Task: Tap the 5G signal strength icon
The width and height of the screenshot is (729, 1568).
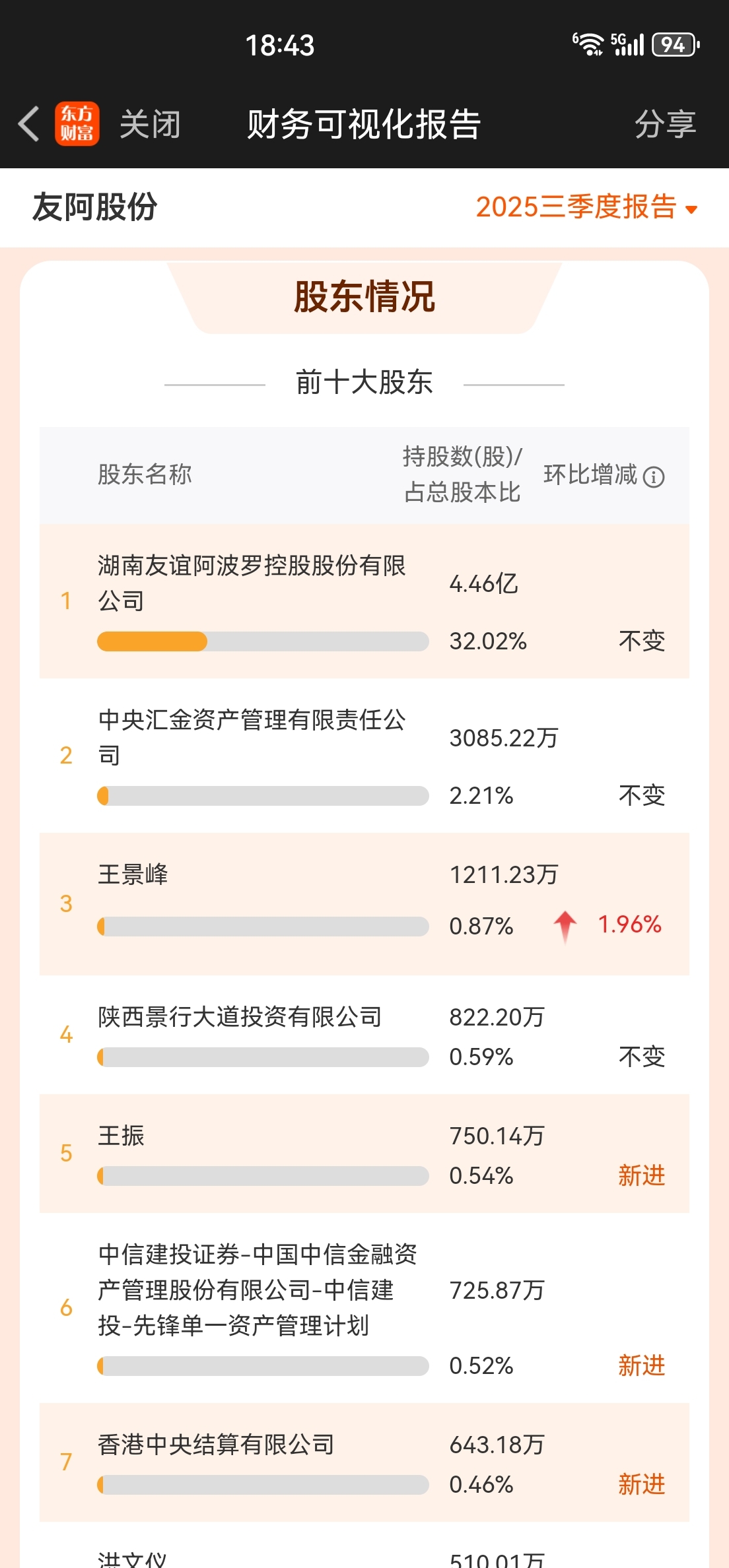Action: click(627, 44)
